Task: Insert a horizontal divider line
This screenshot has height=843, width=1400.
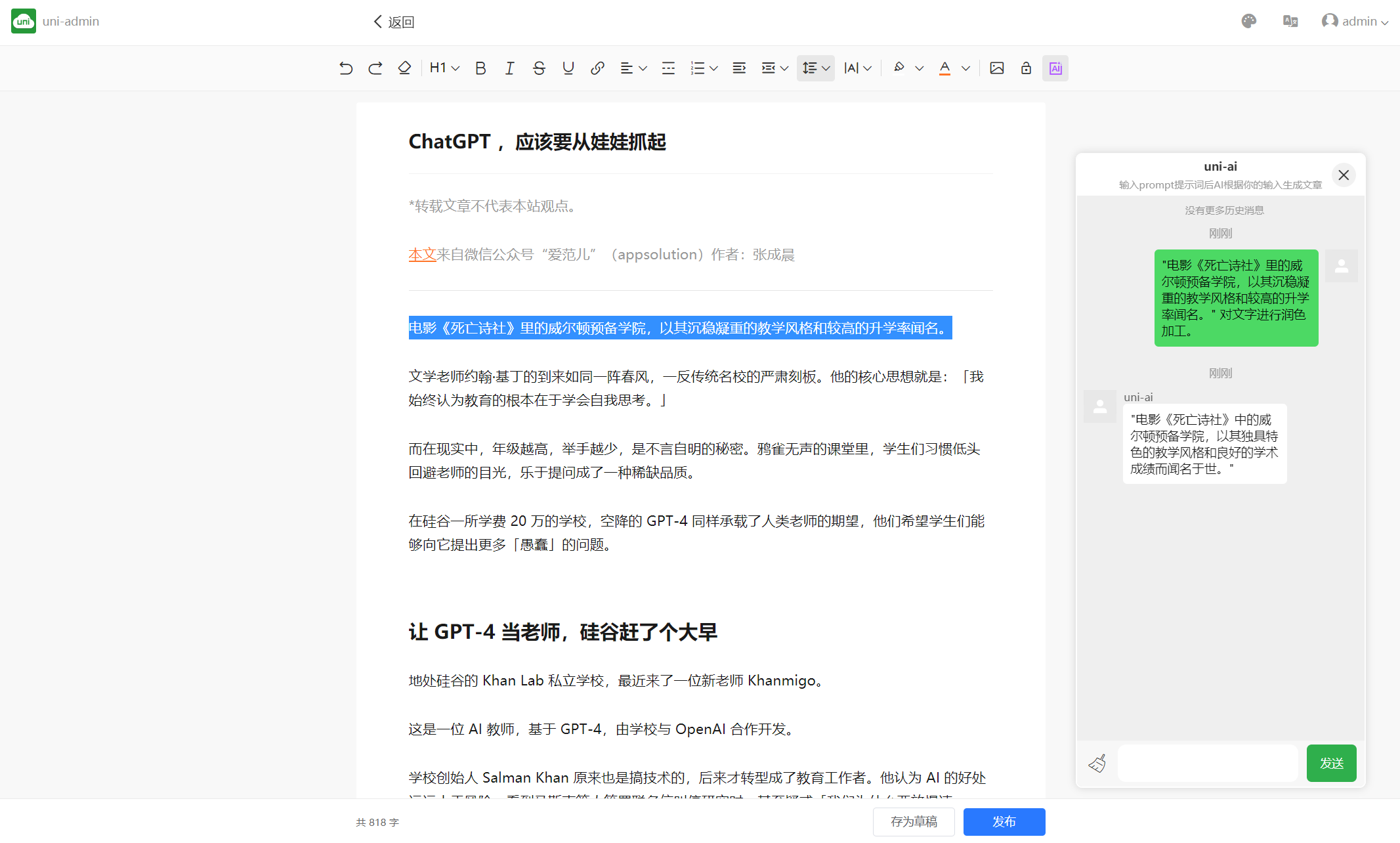Action: tap(668, 68)
